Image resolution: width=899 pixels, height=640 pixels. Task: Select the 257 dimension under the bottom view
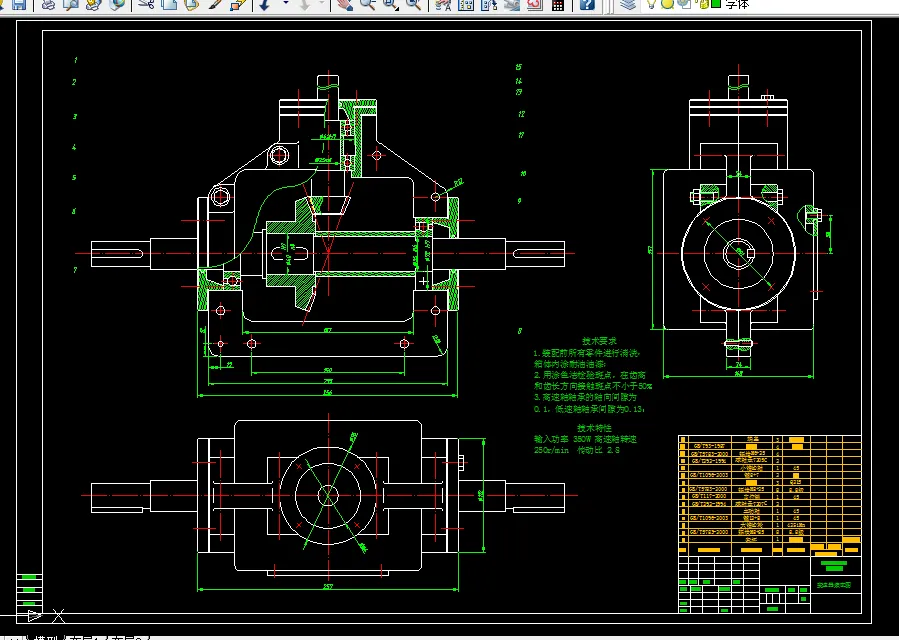[x=327, y=586]
